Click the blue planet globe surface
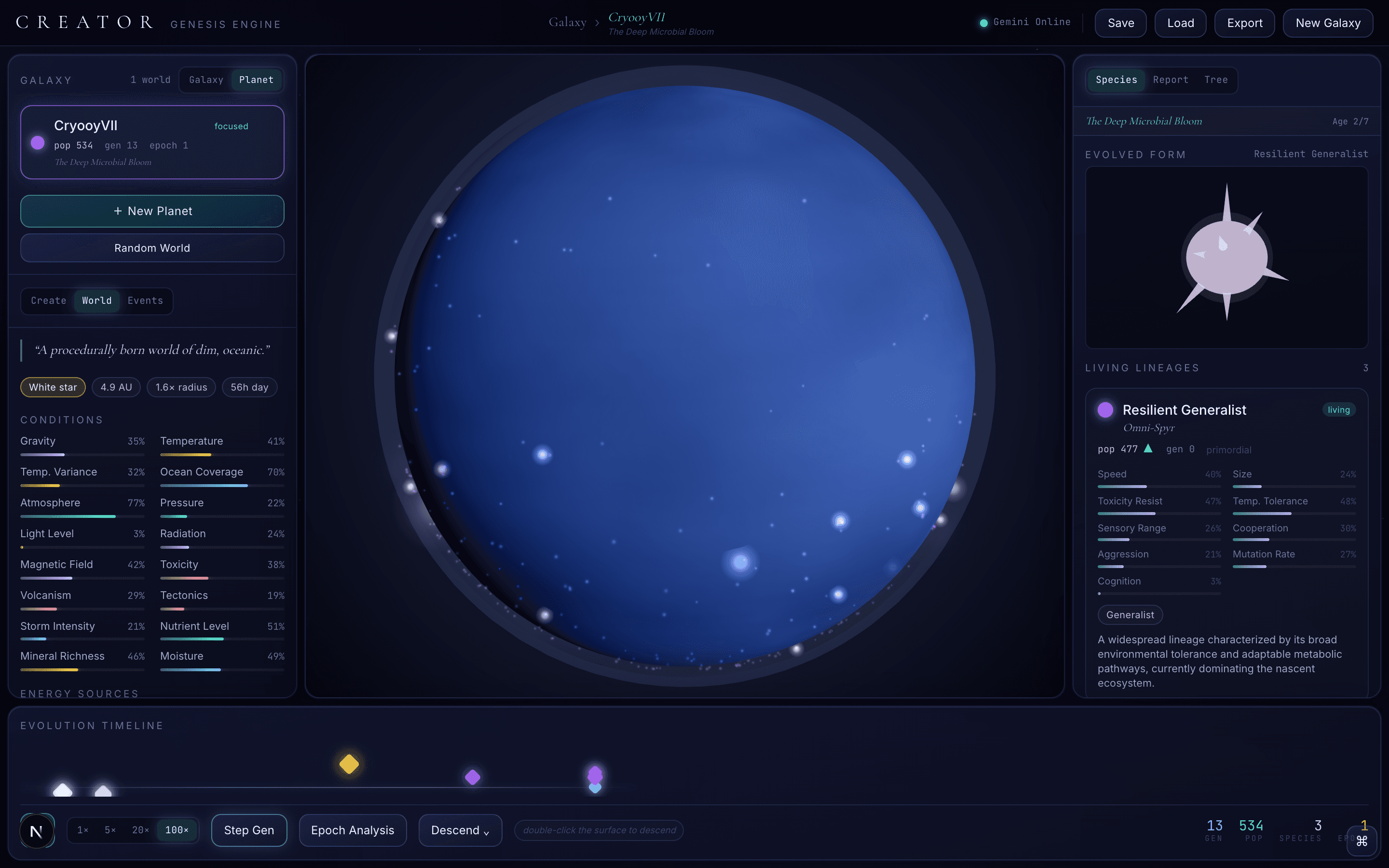Viewport: 1389px width, 868px height. click(684, 376)
